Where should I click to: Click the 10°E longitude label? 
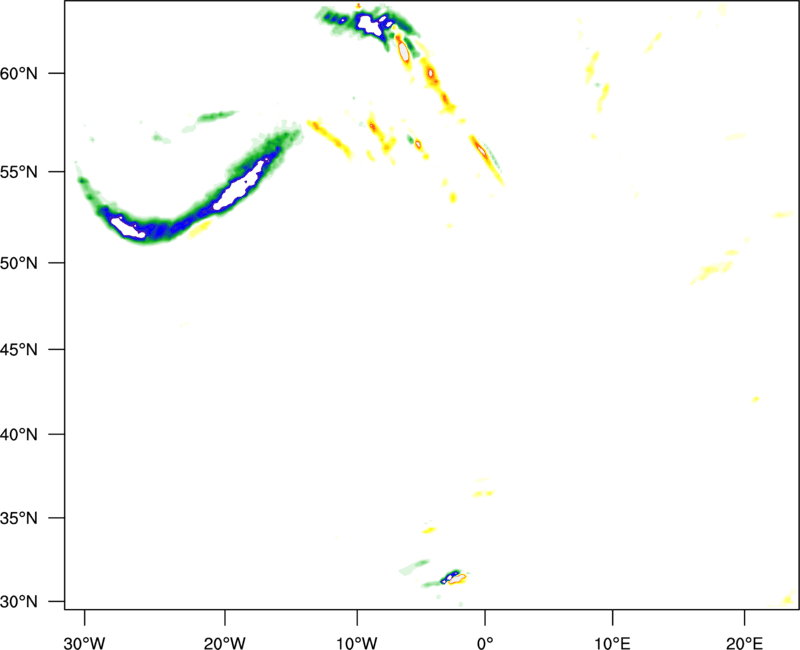point(612,643)
